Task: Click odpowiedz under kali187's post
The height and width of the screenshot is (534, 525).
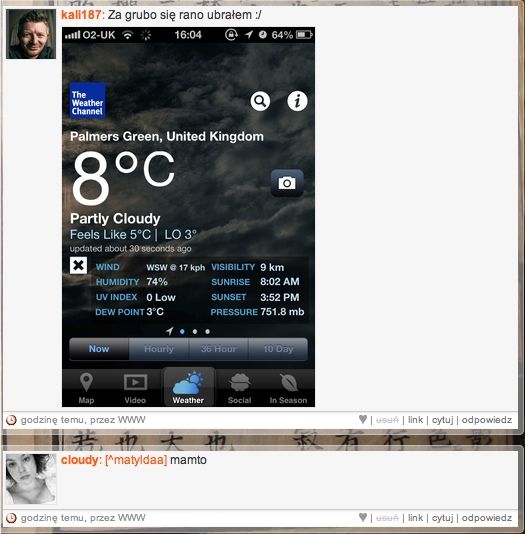Action: click(487, 420)
